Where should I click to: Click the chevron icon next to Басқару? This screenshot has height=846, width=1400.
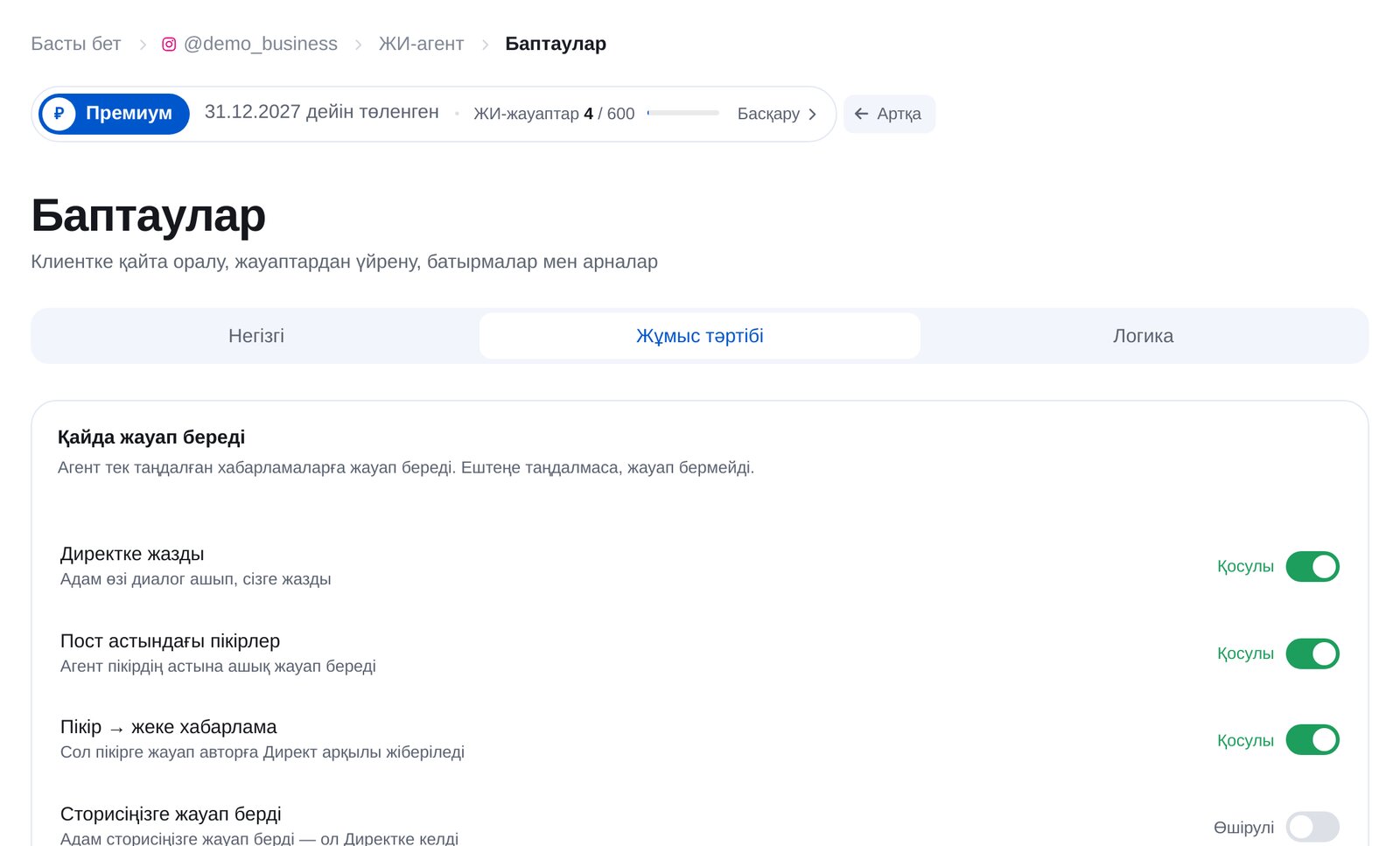coord(812,114)
